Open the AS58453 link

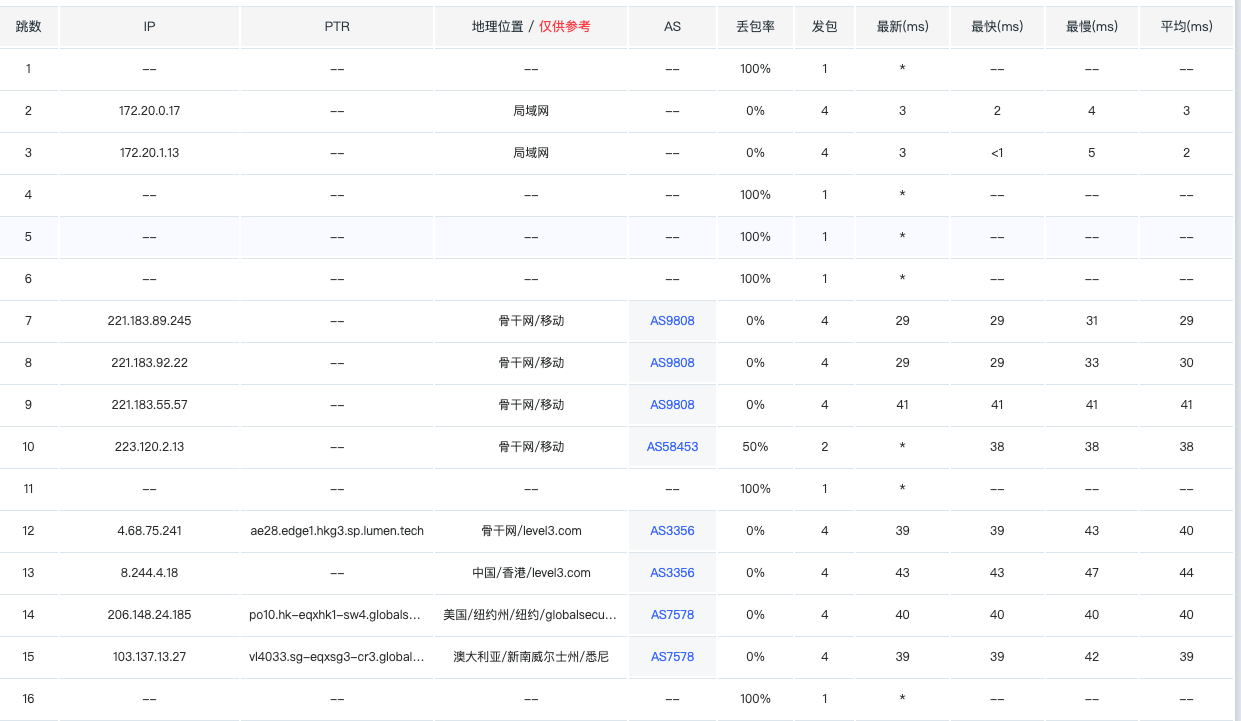672,447
